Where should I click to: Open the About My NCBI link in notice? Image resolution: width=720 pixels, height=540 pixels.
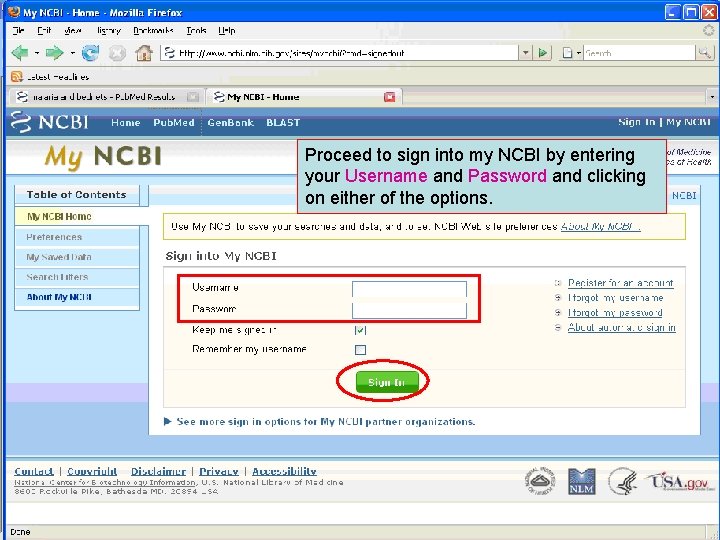tap(600, 226)
